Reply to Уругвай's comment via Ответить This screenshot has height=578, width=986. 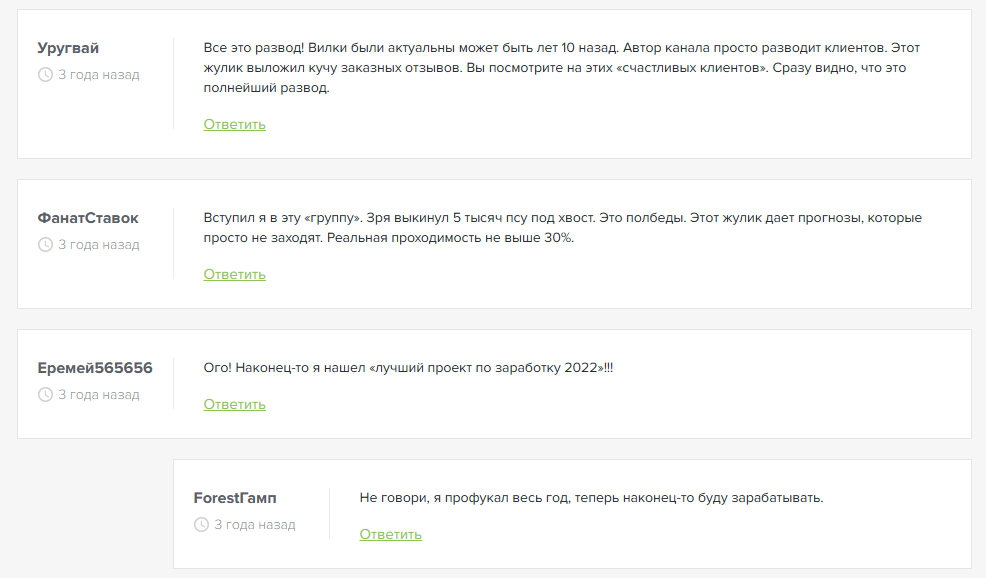point(233,124)
